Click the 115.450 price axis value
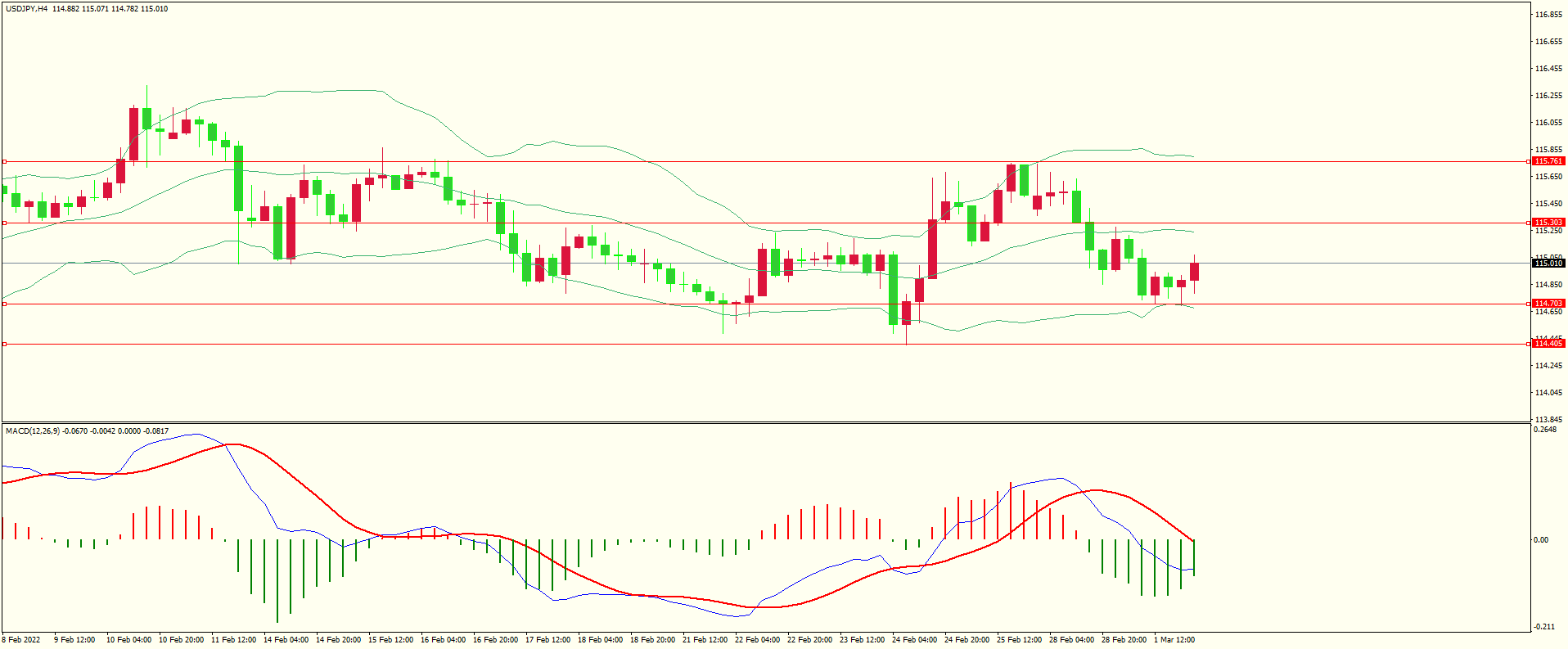 tap(1548, 204)
